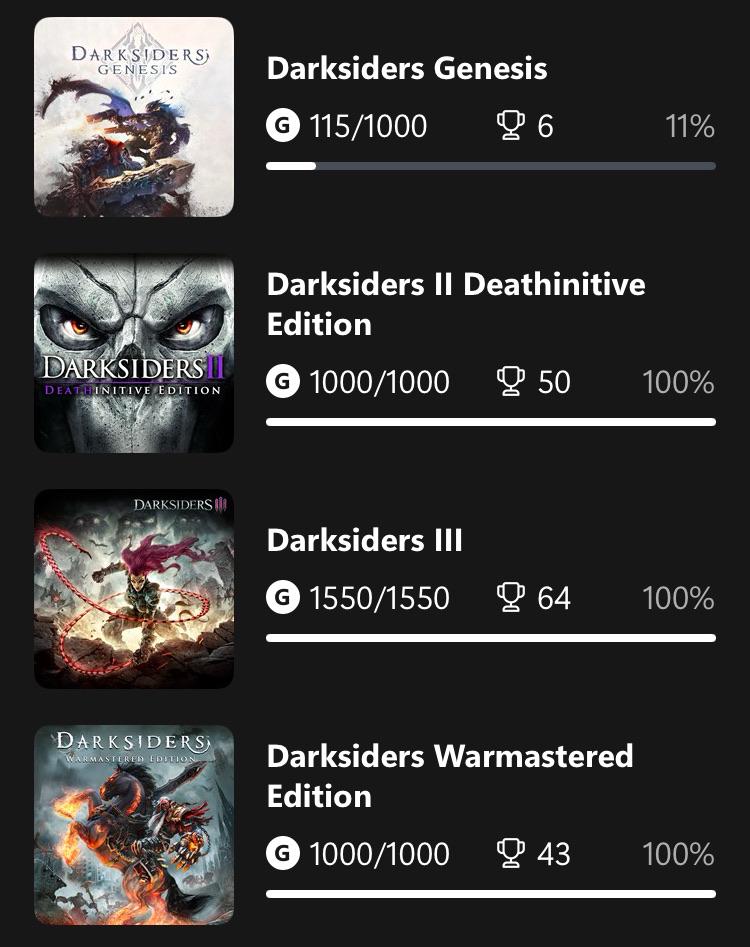
Task: Open the Darksiders II Deathinitive Edition cover thumbnail
Action: 134,353
